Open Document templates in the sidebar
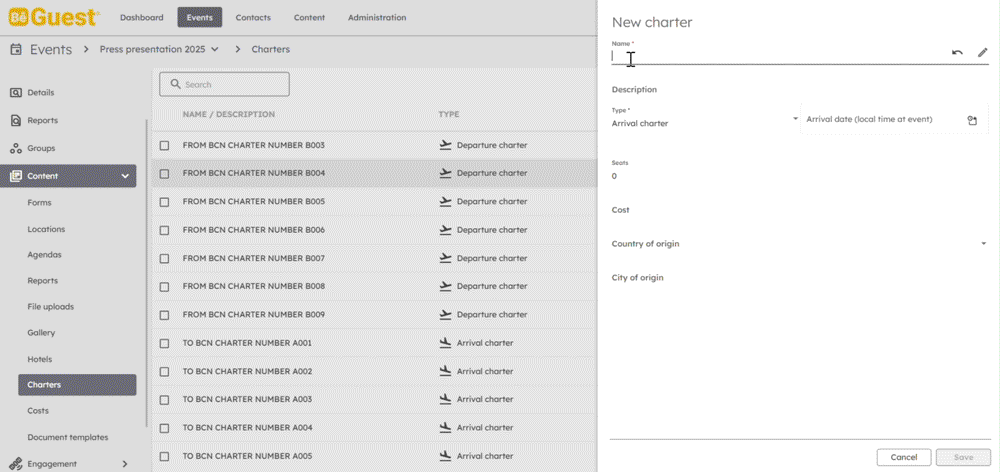Screen dimensions: 1000x472 (68, 438)
